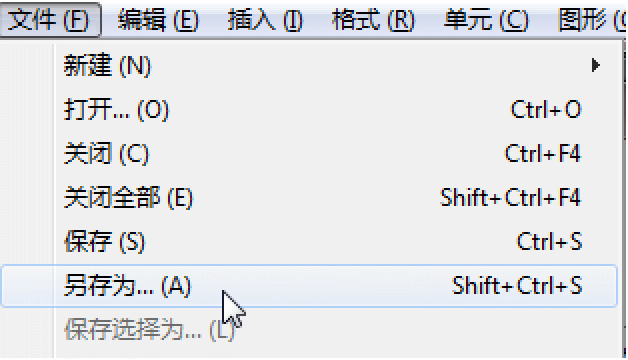The image size is (628, 360).
Task: Click the Shift+Ctrl+S shortcut text
Action: pos(517,286)
